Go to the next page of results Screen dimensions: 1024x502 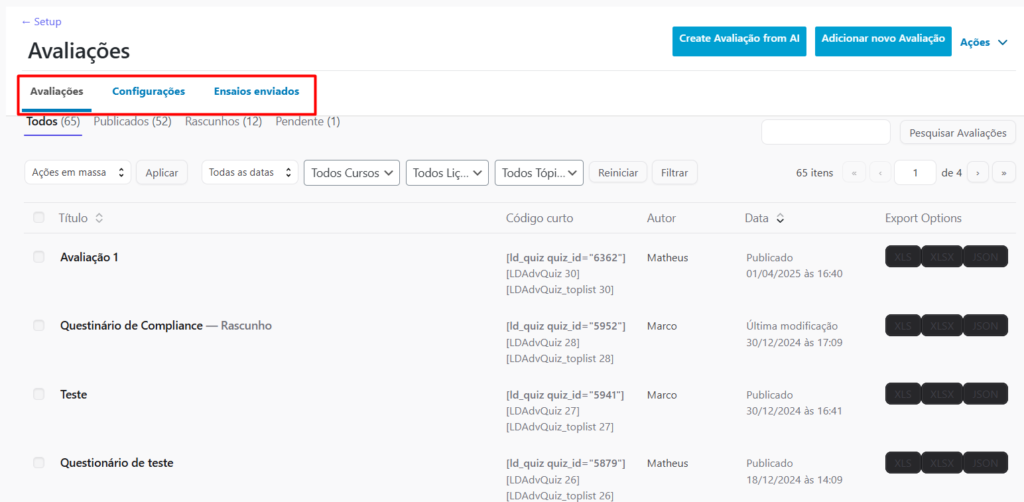tap(979, 172)
